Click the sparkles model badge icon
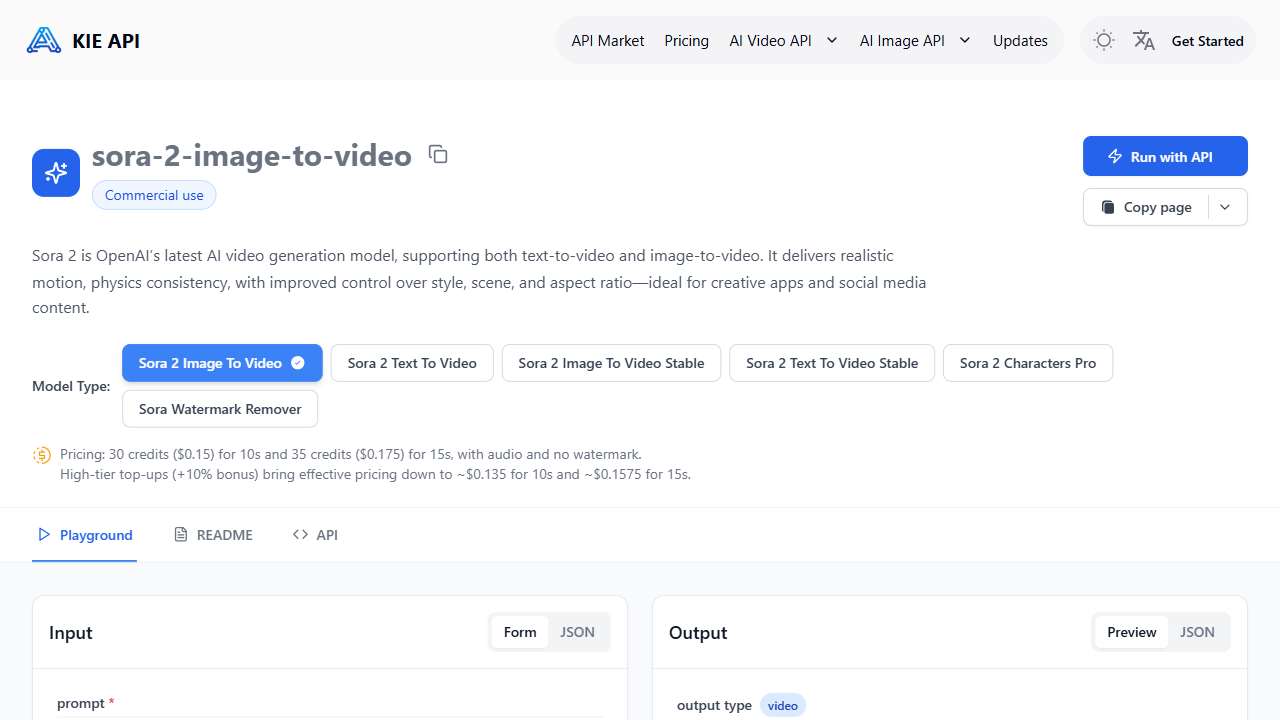 [x=55, y=172]
